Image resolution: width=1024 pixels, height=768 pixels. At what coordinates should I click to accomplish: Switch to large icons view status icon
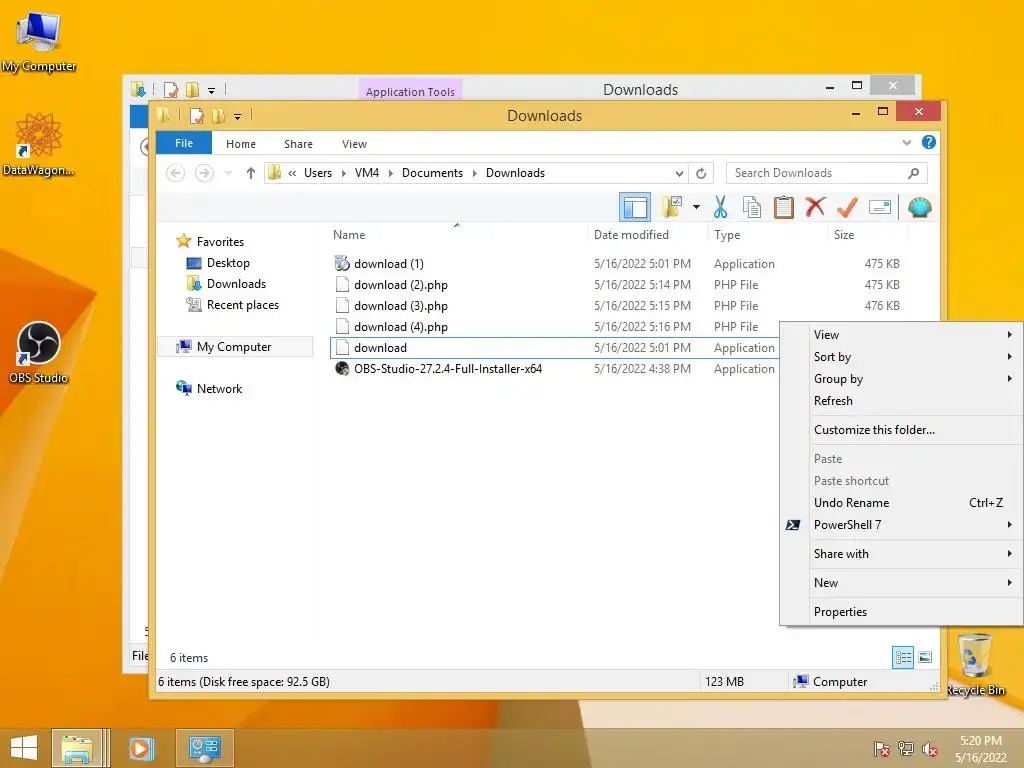tap(925, 657)
